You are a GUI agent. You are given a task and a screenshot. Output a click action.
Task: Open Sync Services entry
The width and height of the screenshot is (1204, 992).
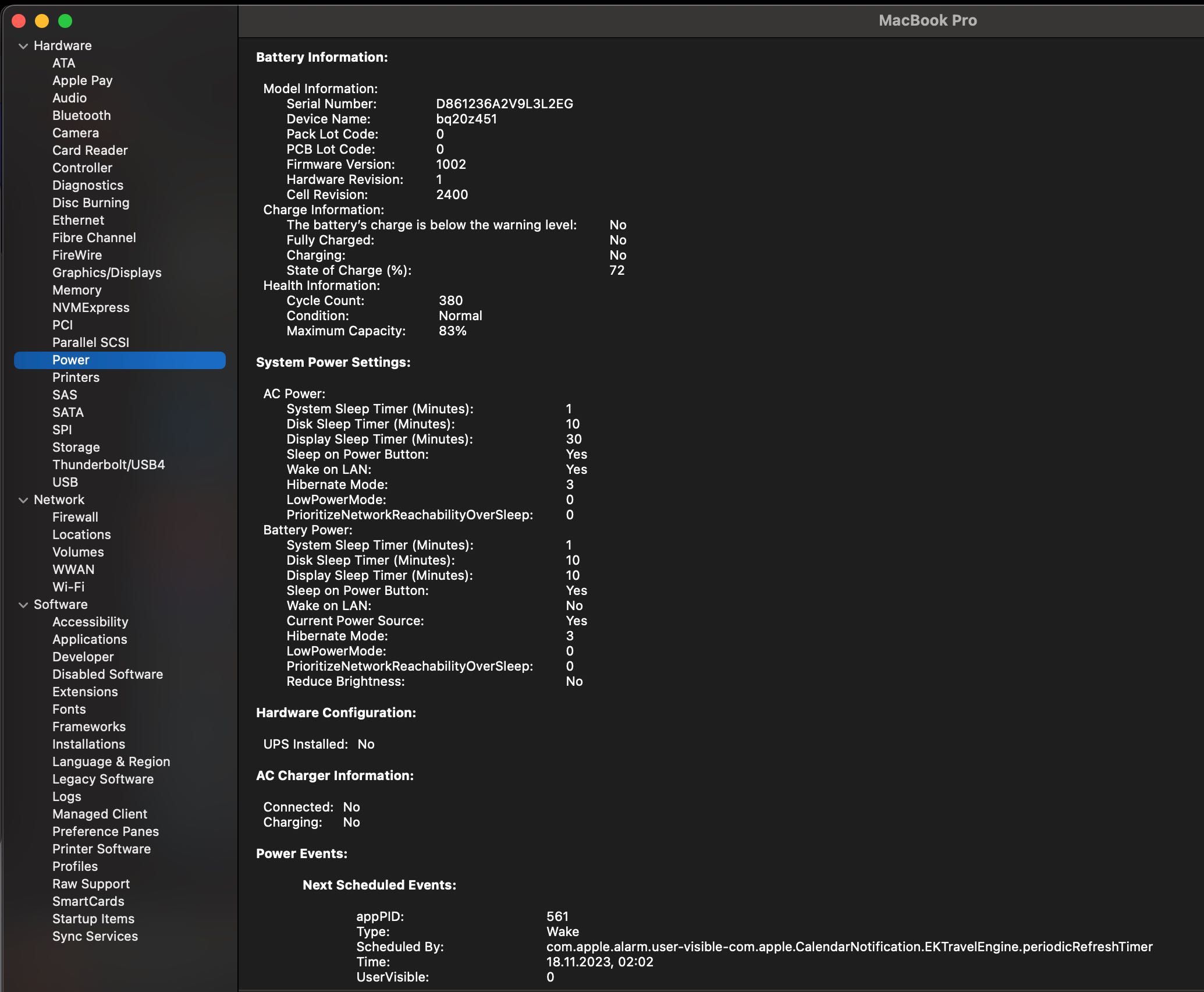coord(95,936)
